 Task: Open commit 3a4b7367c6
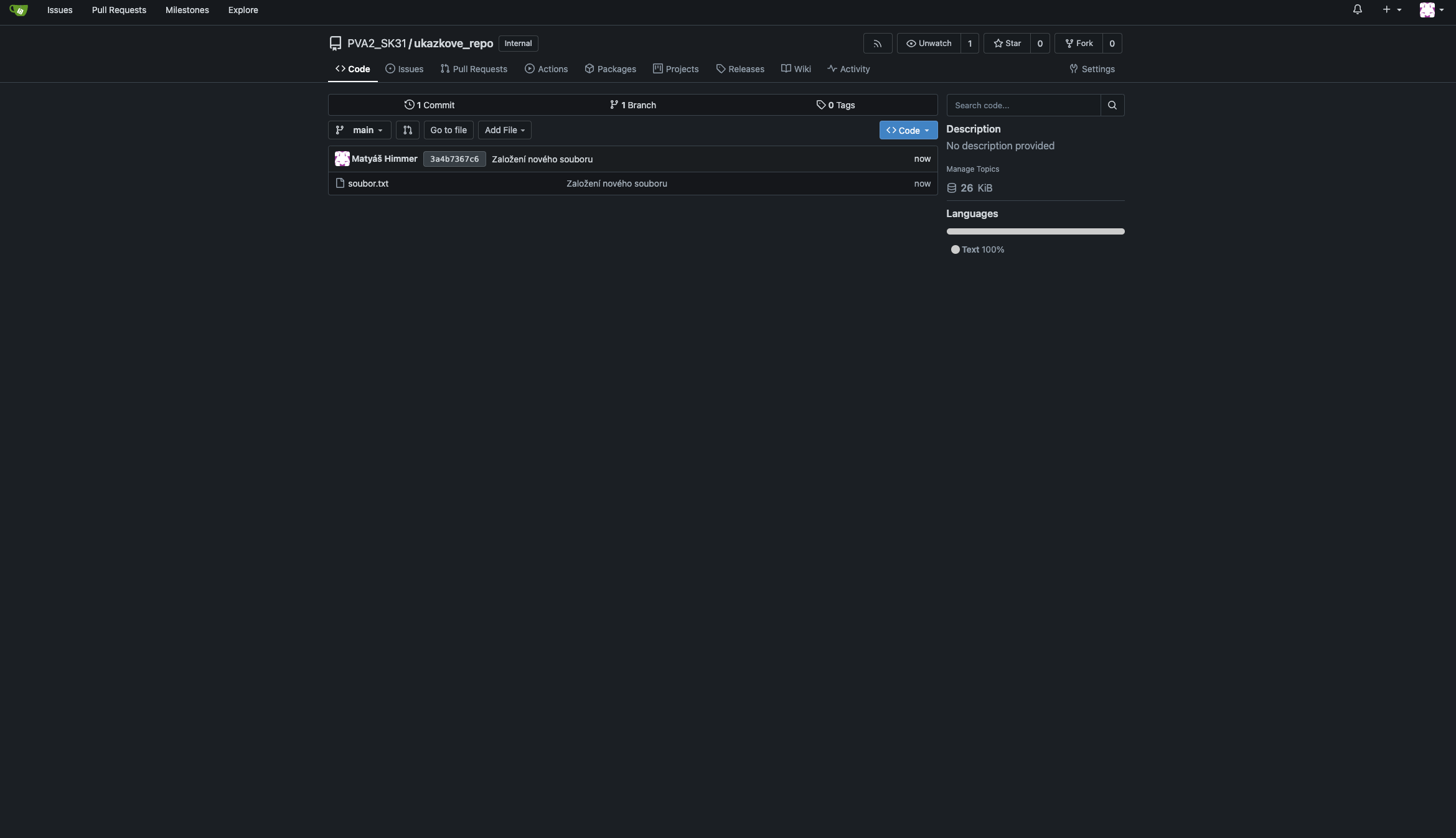[454, 159]
